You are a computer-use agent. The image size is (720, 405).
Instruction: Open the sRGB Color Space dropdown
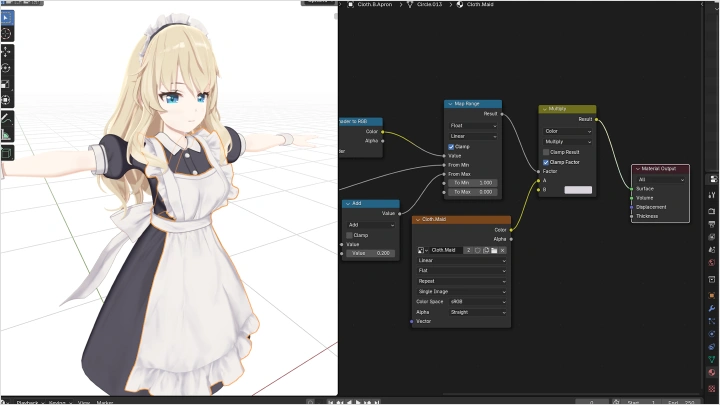point(478,302)
